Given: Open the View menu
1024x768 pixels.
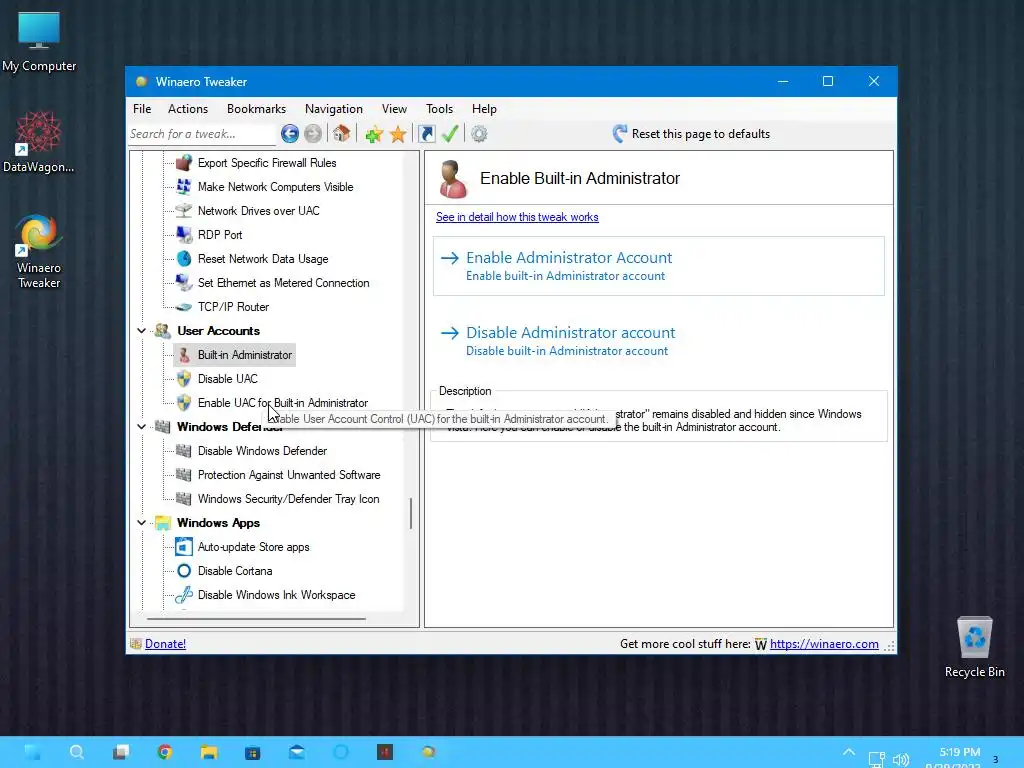Looking at the screenshot, I should tap(394, 109).
